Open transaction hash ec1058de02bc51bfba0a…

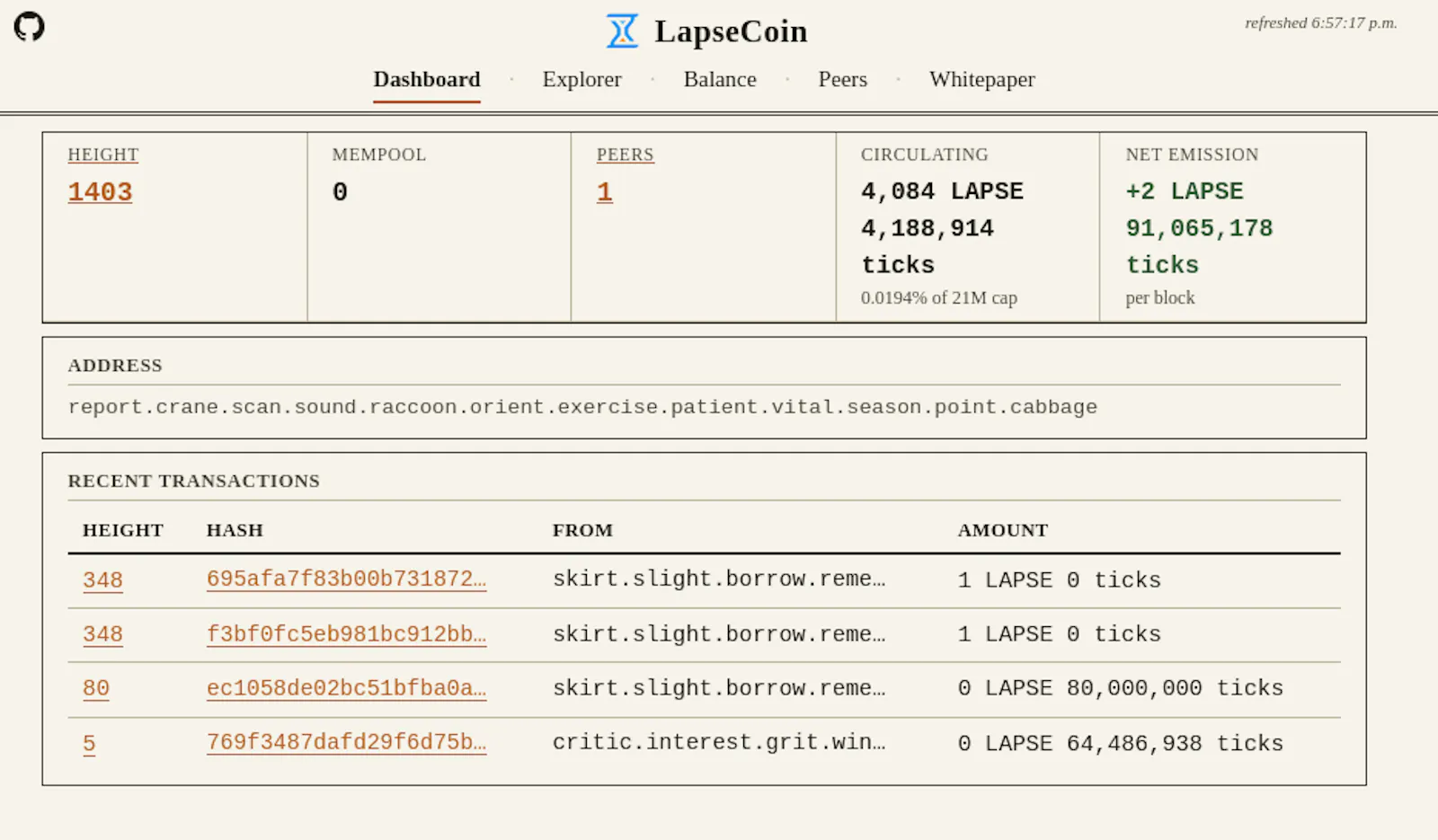coord(346,688)
